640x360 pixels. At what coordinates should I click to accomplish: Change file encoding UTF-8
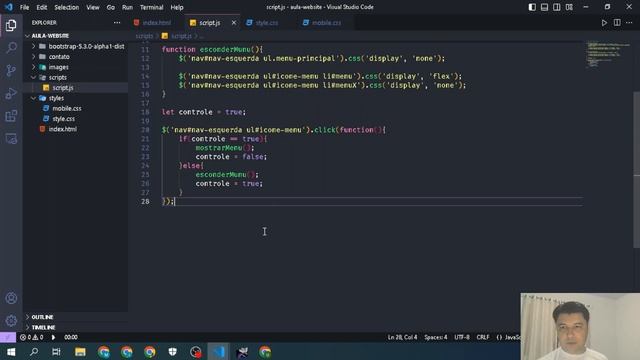(462, 337)
